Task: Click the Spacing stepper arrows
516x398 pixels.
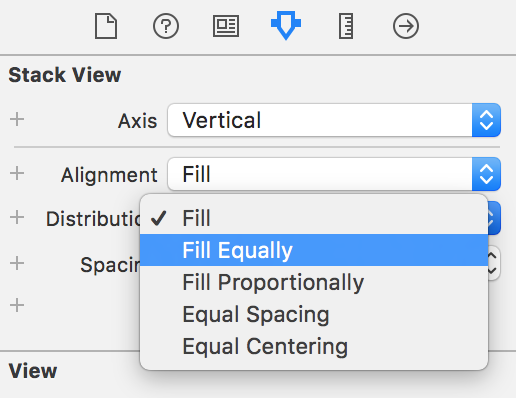Action: (494, 263)
